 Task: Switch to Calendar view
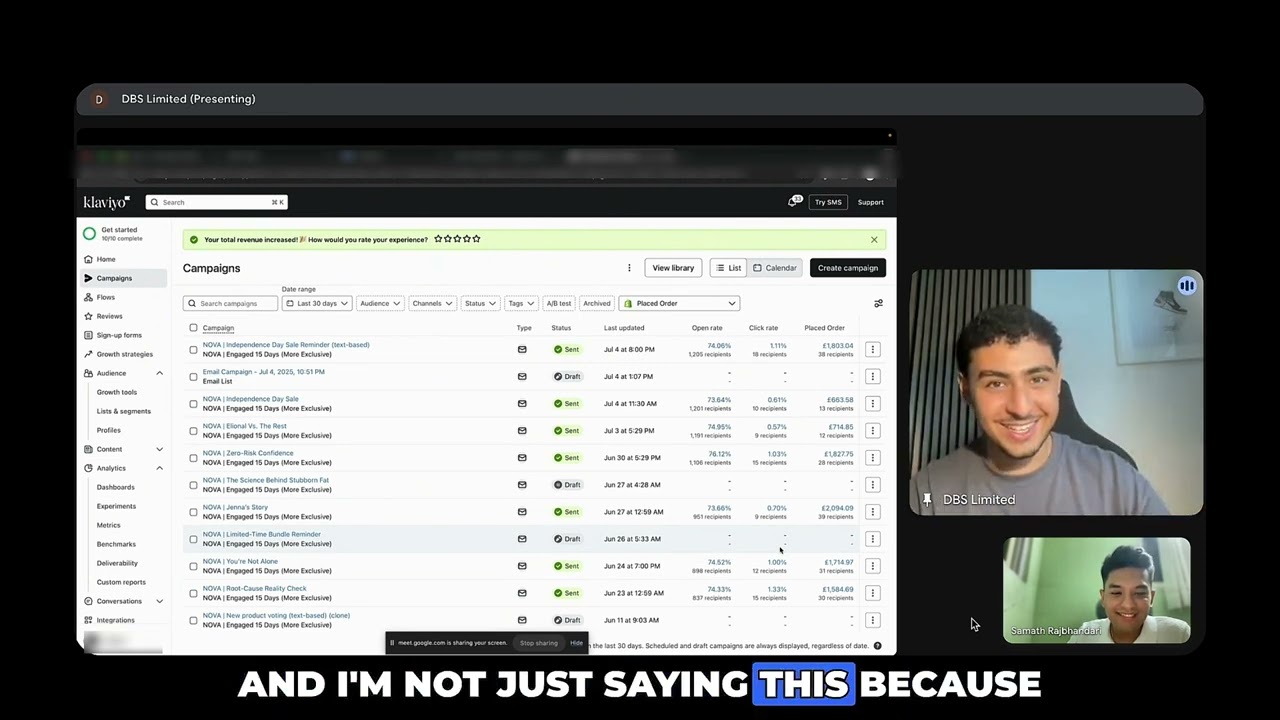point(775,268)
